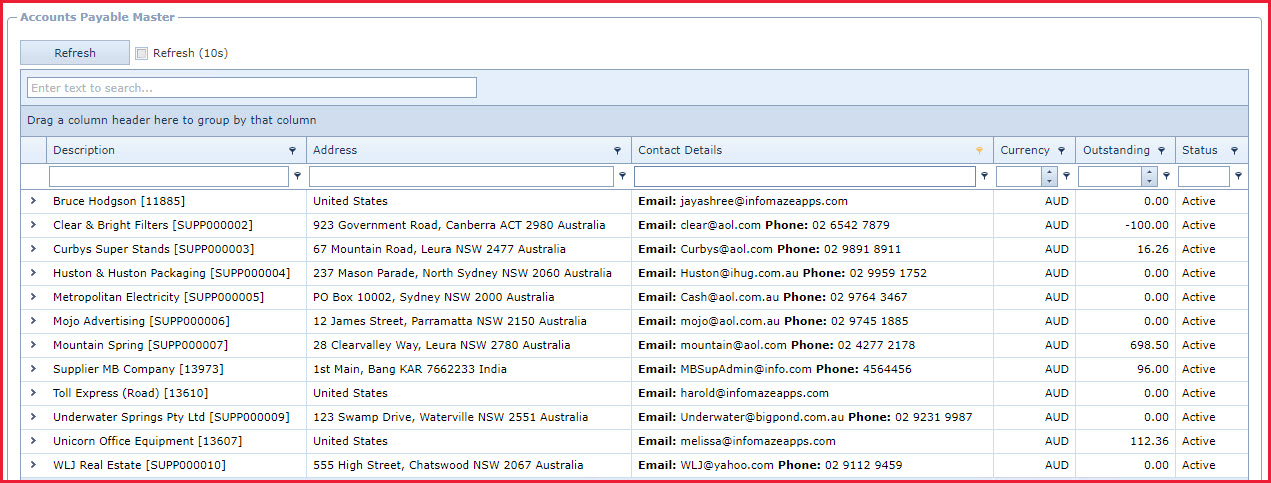Screen dimensions: 1271x483
Task: Toggle the Refresh (10s) checkbox
Action: [141, 53]
